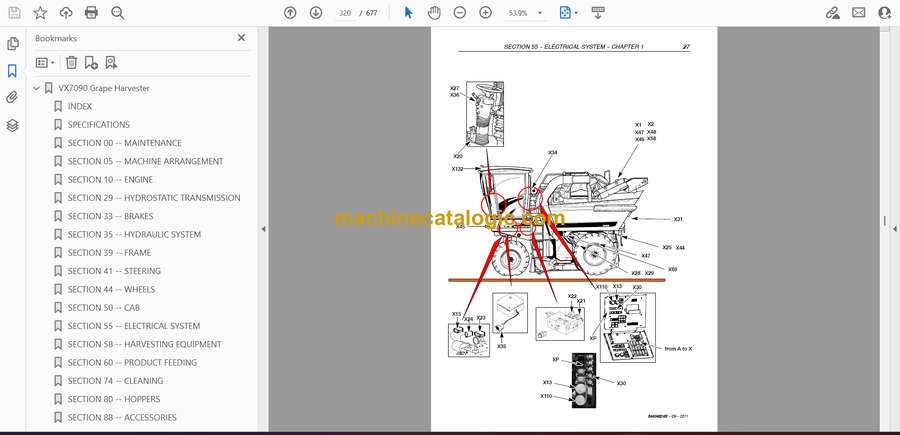Choose the selection arrow tool
The width and height of the screenshot is (900, 435).
(x=409, y=13)
